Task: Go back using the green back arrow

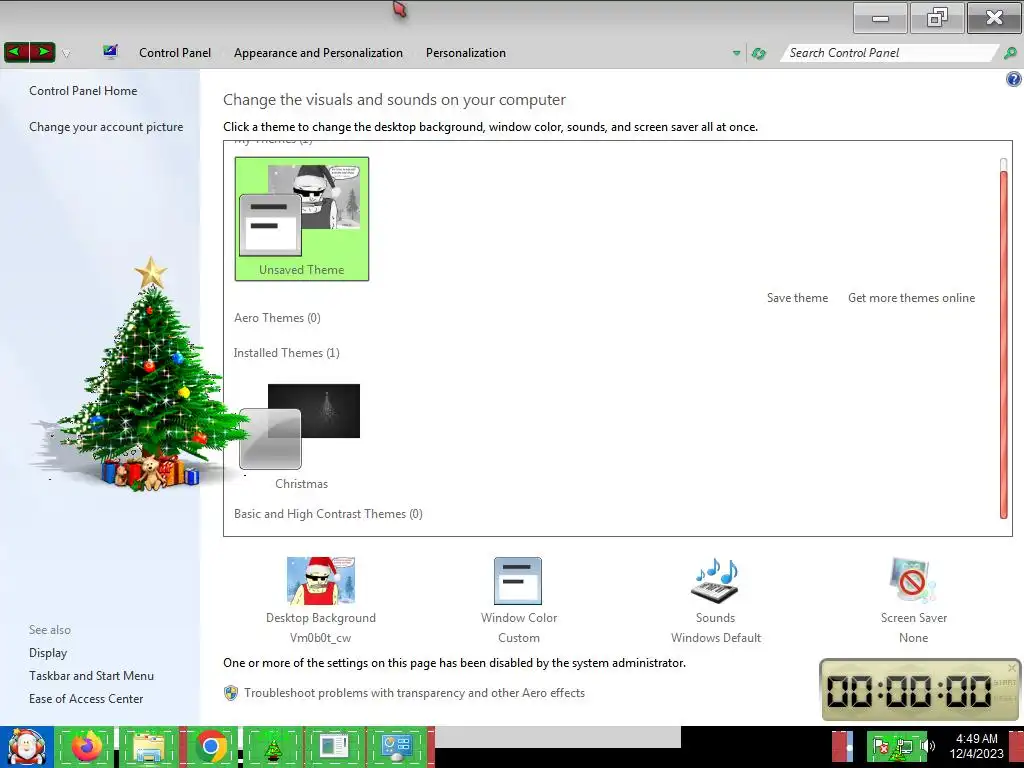Action: pos(16,52)
